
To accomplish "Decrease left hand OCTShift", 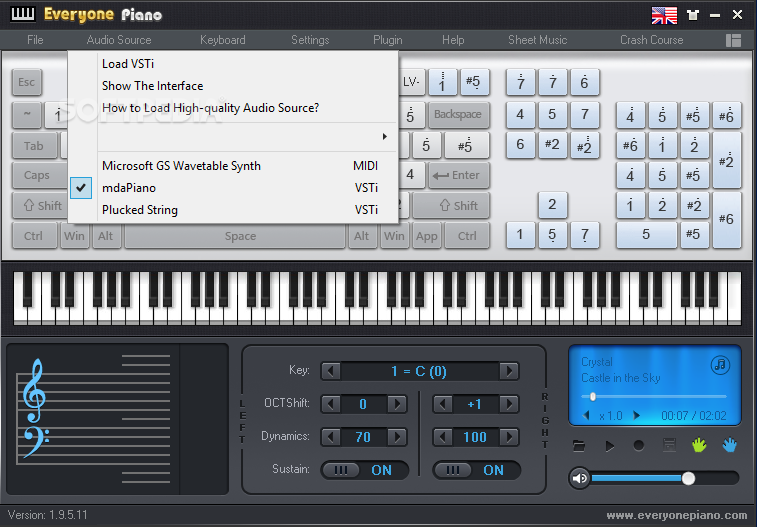I will 331,404.
